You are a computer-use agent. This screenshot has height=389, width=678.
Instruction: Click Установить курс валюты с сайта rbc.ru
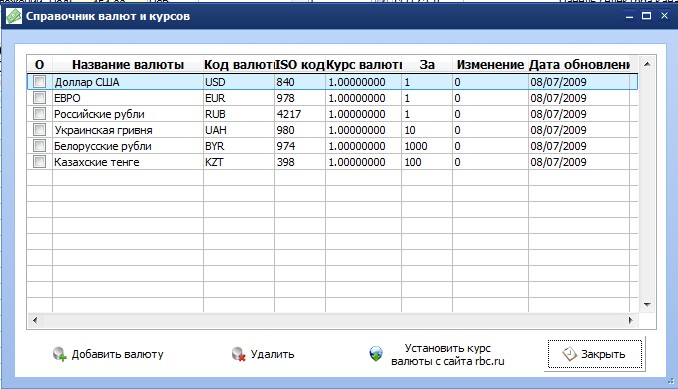pos(437,354)
